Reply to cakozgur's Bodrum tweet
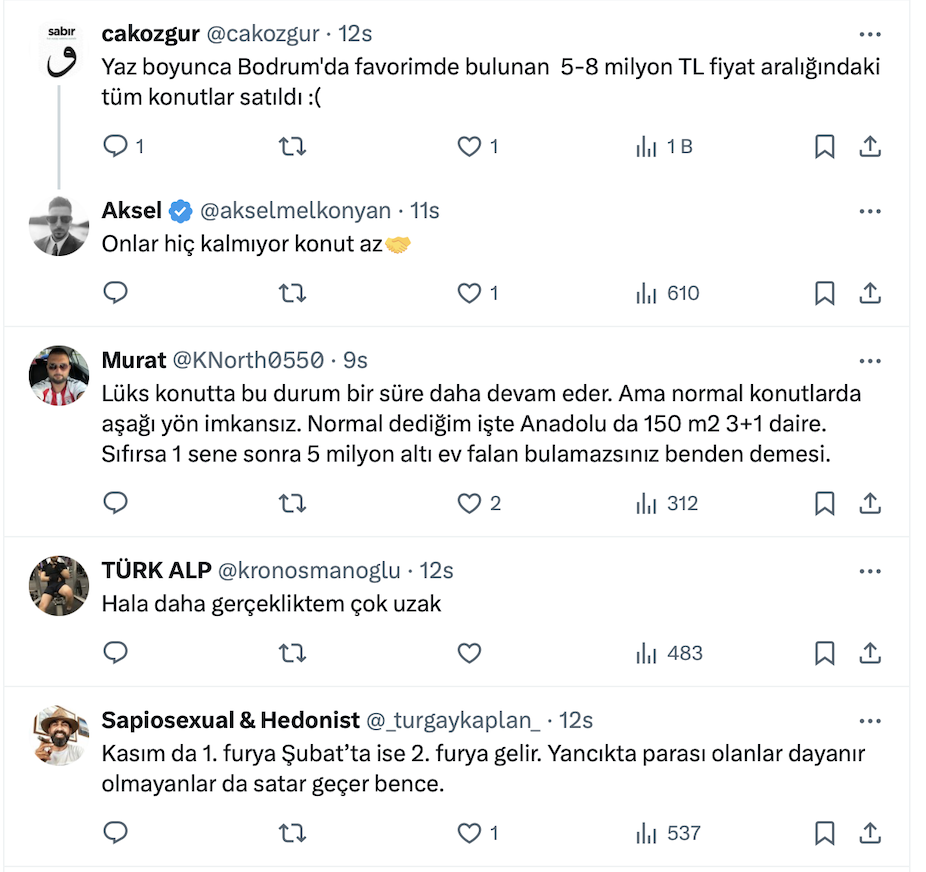 tap(116, 147)
